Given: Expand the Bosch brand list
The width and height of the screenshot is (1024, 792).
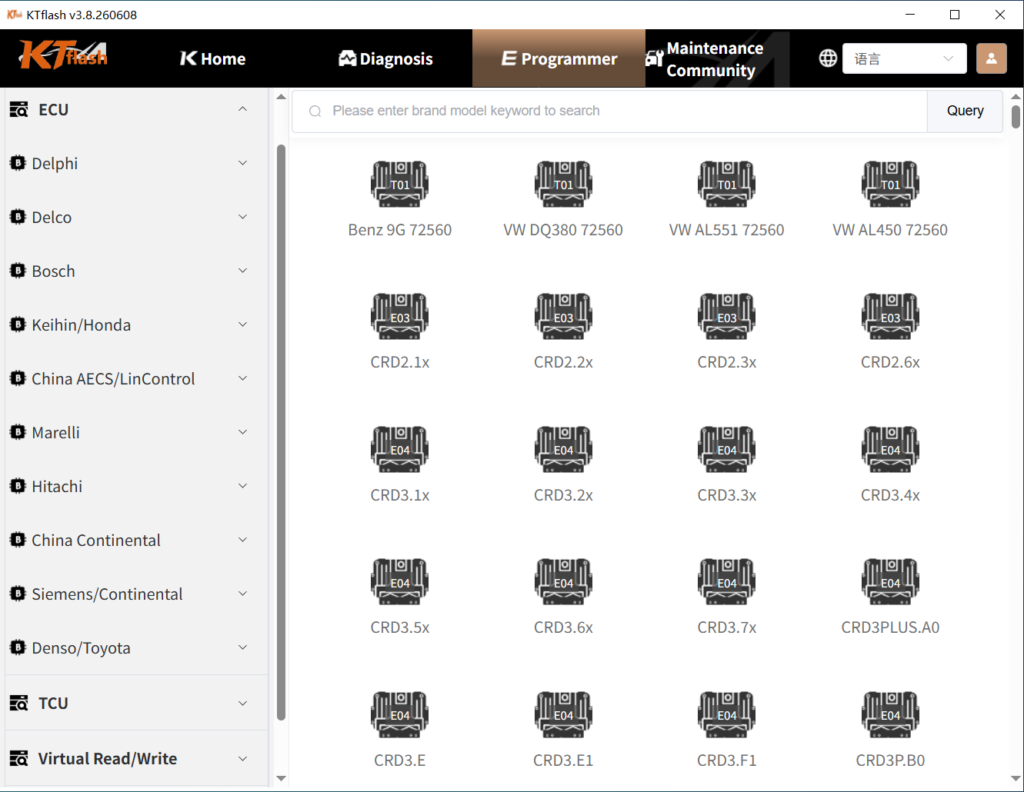Looking at the screenshot, I should 136,271.
